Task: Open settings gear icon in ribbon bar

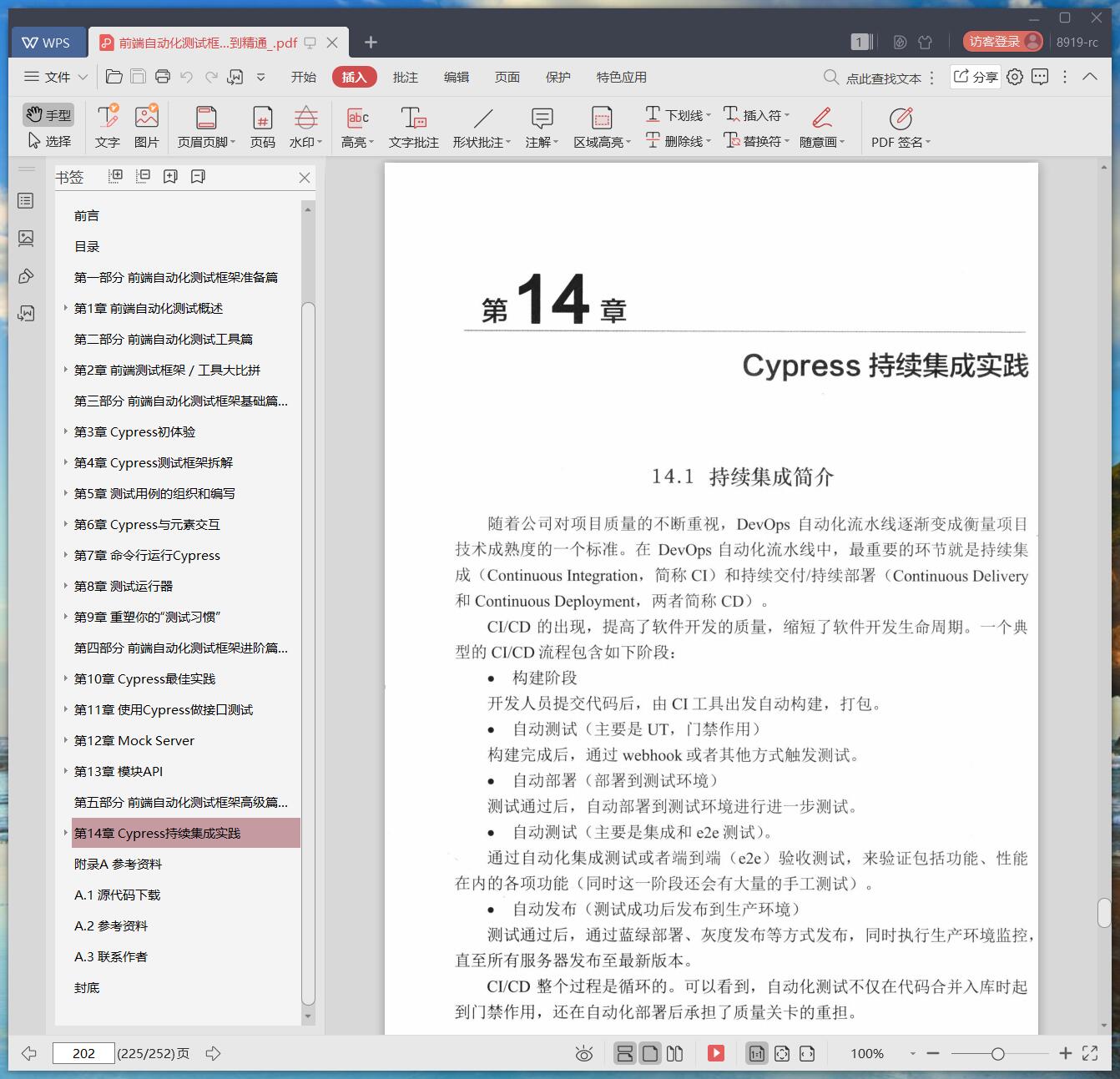Action: click(1015, 77)
